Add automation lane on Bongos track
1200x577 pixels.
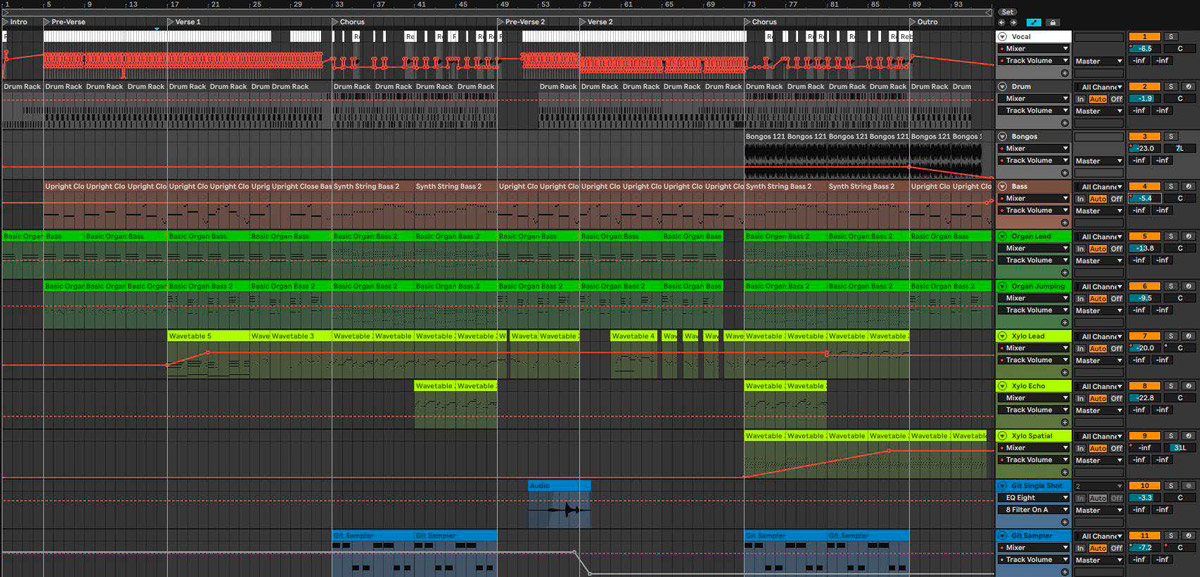(1064, 172)
